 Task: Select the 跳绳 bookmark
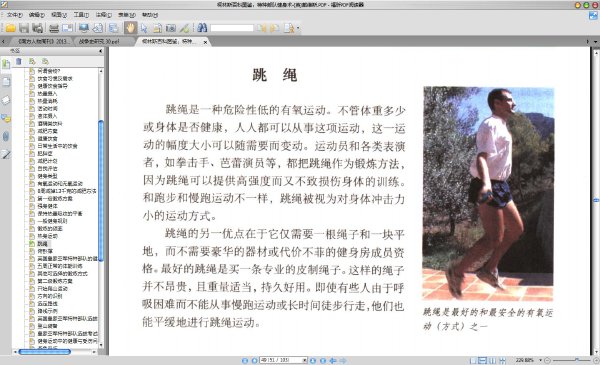(42, 243)
